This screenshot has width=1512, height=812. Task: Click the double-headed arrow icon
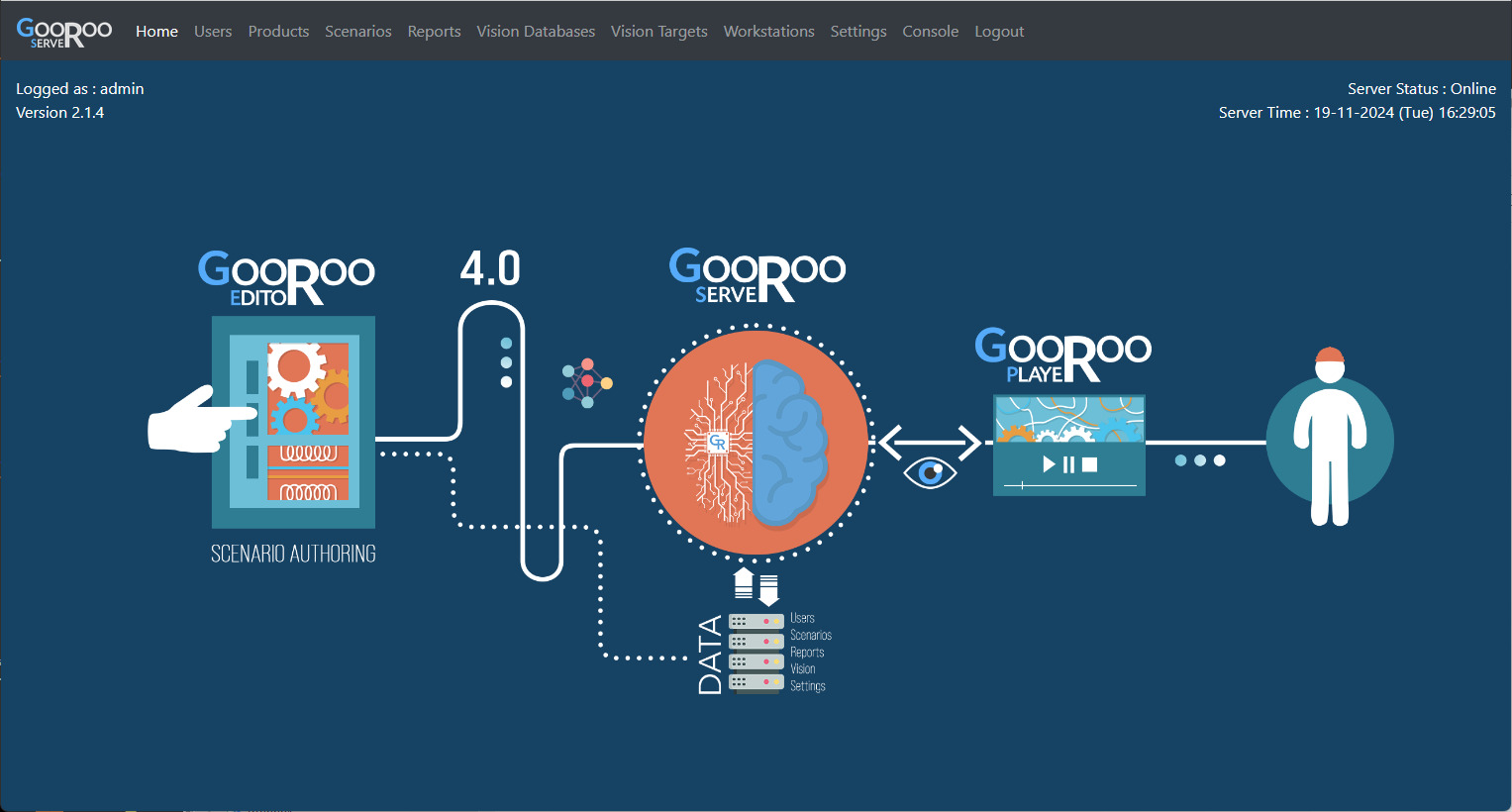pyautogui.click(x=930, y=442)
